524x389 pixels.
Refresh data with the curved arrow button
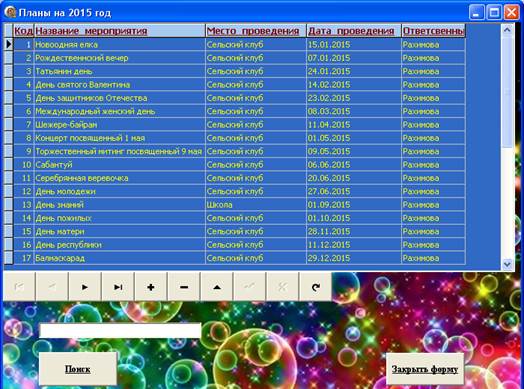pos(316,287)
